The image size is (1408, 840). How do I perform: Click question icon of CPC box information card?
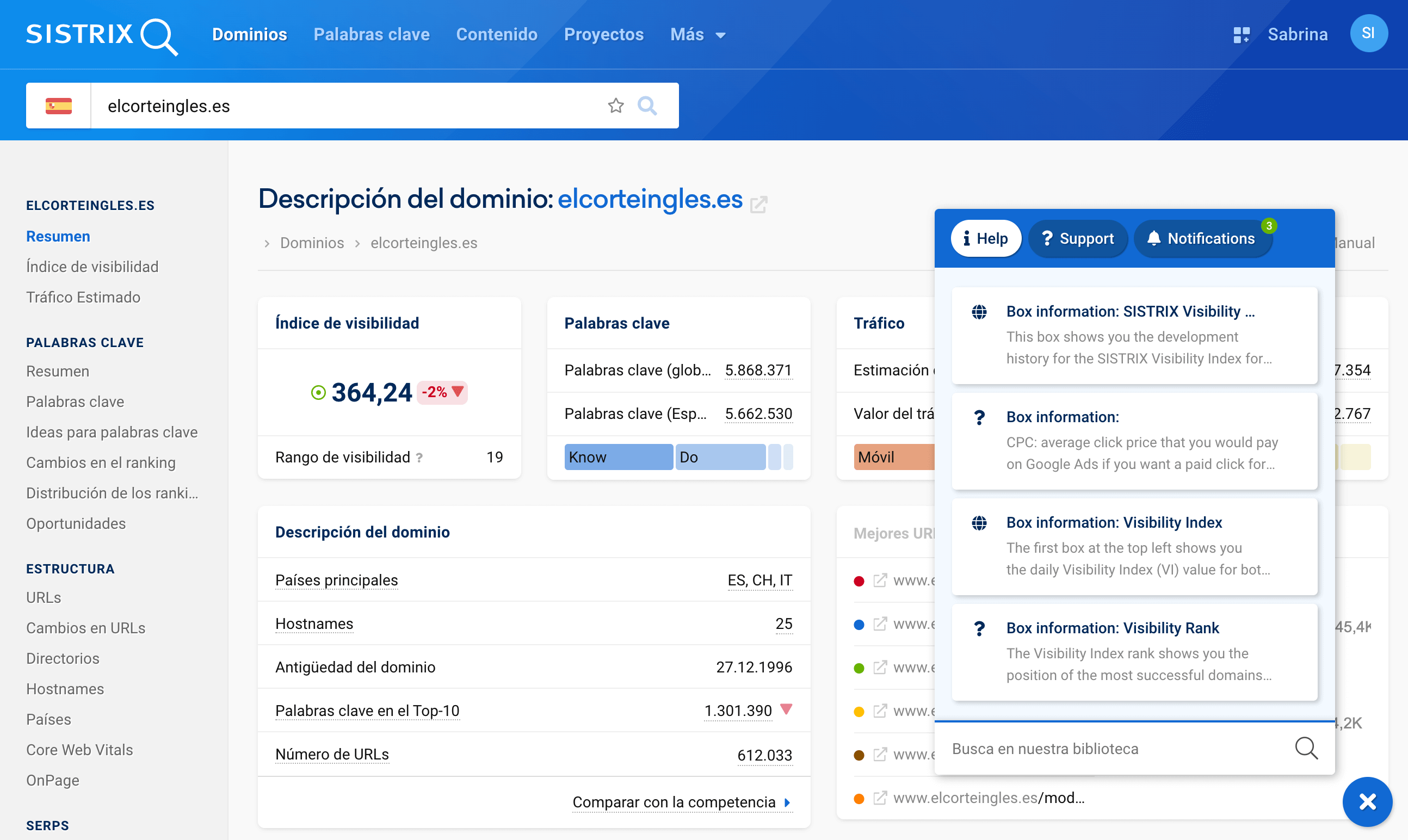980,418
